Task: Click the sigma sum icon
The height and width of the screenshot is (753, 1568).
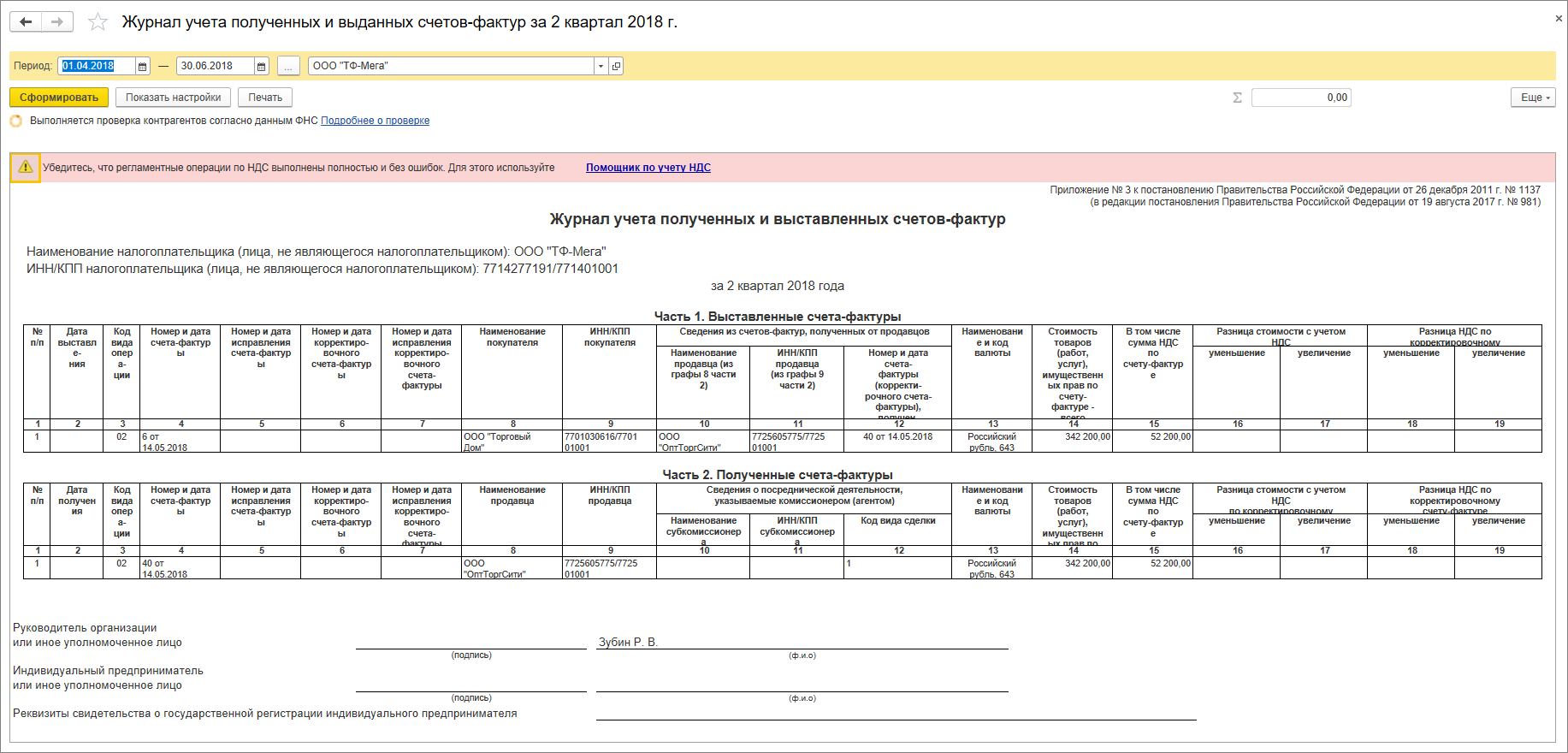Action: coord(1237,98)
